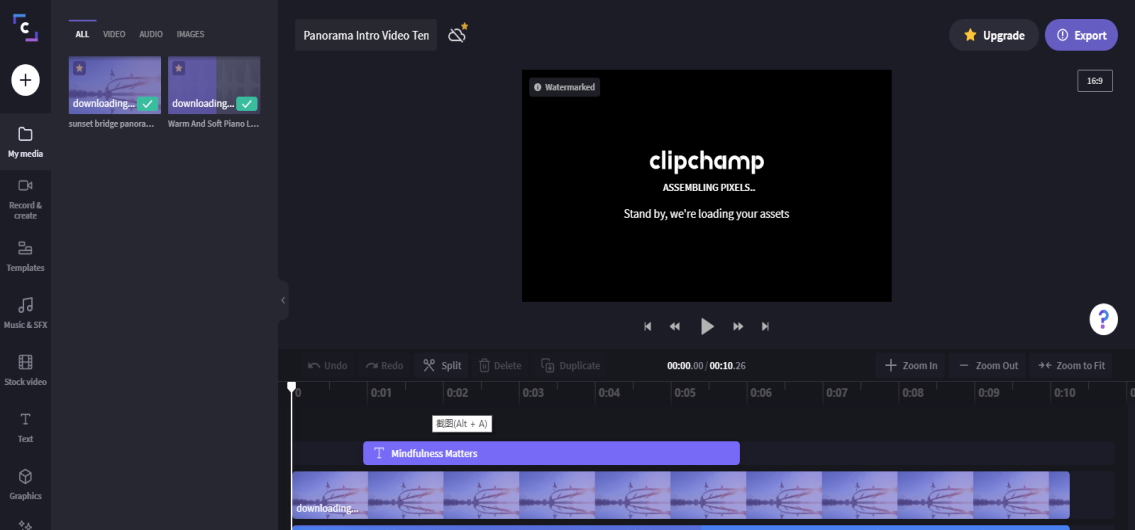Open Record & create sidebar section
The image size is (1135, 530).
tap(25, 199)
